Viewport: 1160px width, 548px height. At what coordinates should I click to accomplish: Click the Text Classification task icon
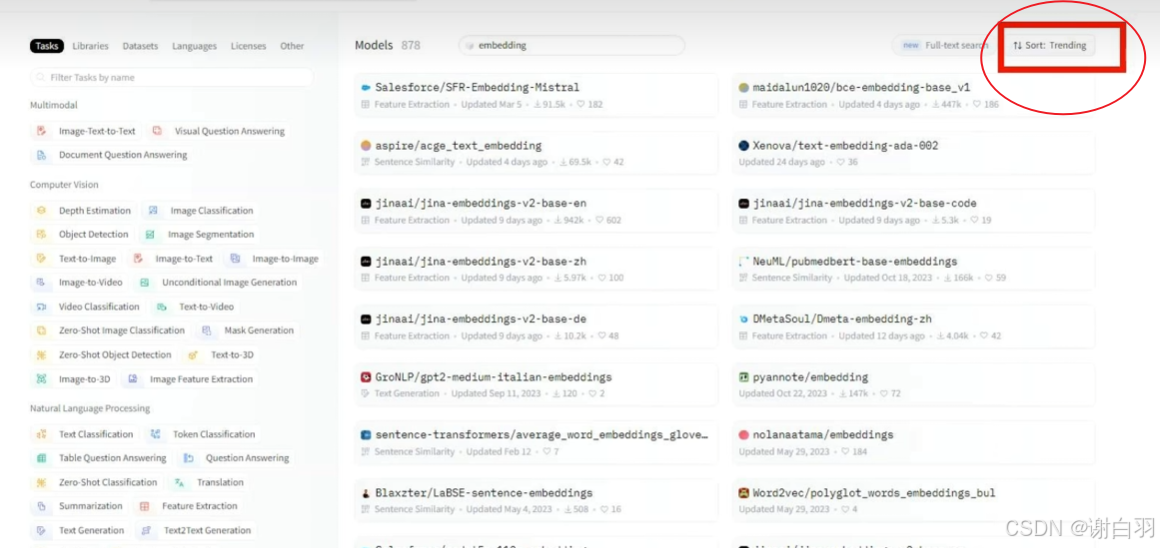click(41, 434)
